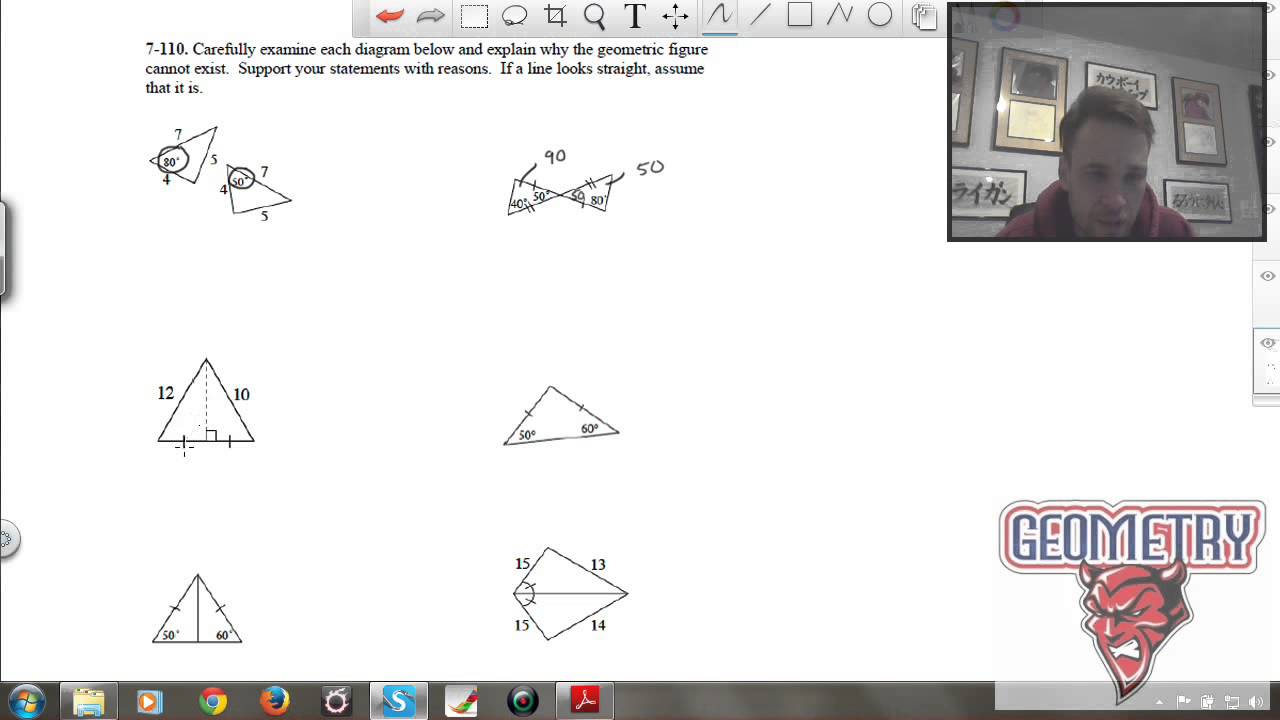Viewport: 1280px width, 720px height.
Task: Select the freehand curve pen tool
Action: 719,15
